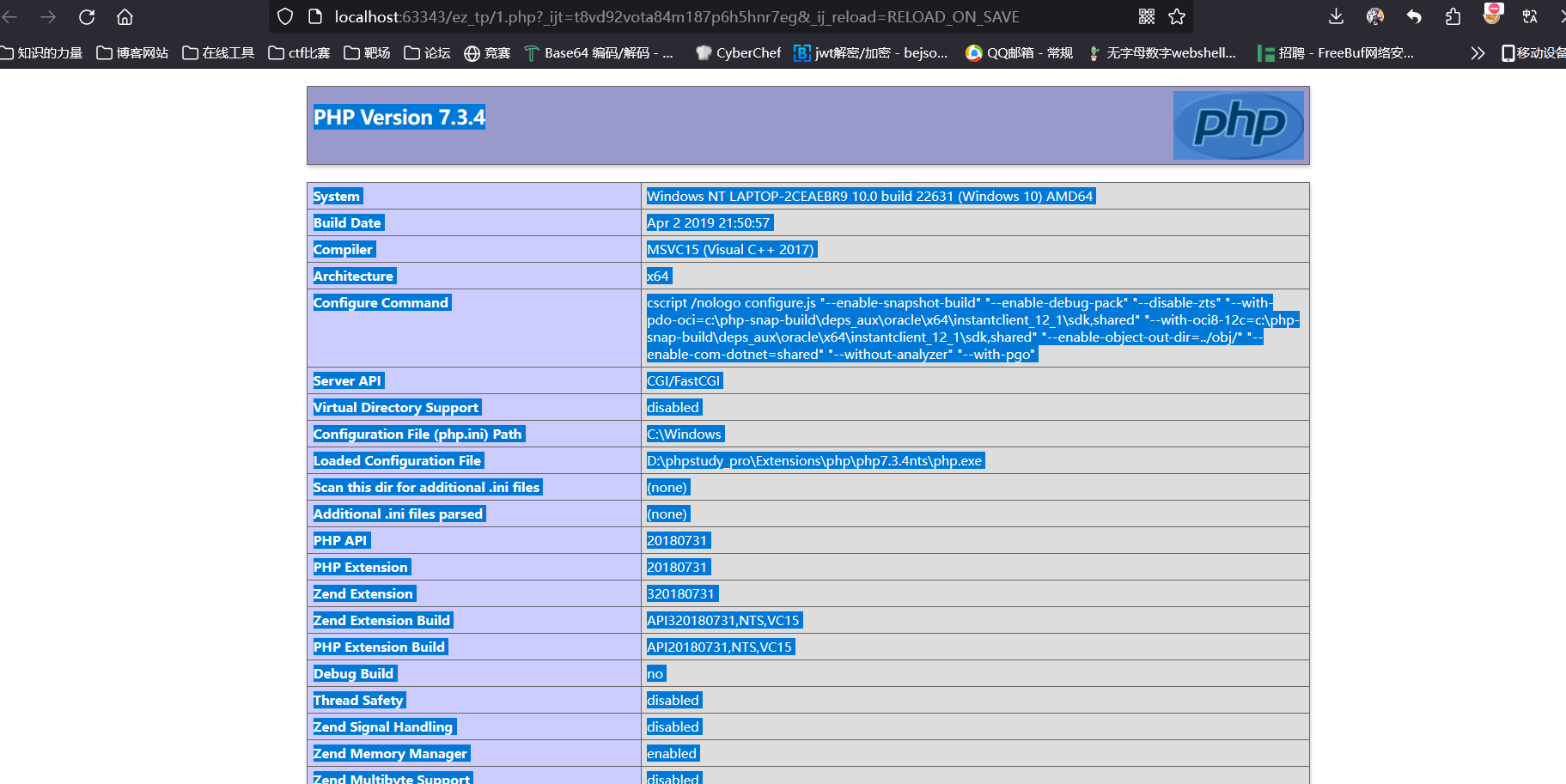
Task: Click the System row label
Action: click(337, 197)
